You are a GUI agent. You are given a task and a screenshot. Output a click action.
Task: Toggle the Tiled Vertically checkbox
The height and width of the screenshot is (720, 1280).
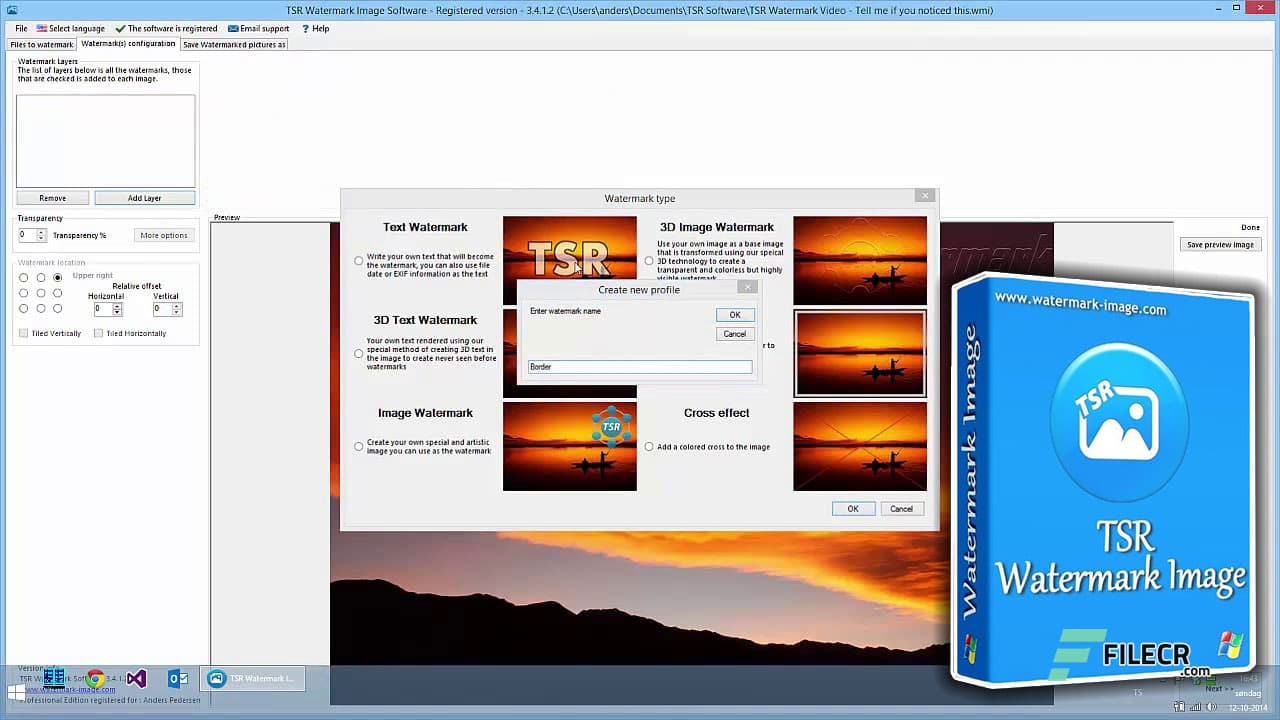pyautogui.click(x=24, y=333)
